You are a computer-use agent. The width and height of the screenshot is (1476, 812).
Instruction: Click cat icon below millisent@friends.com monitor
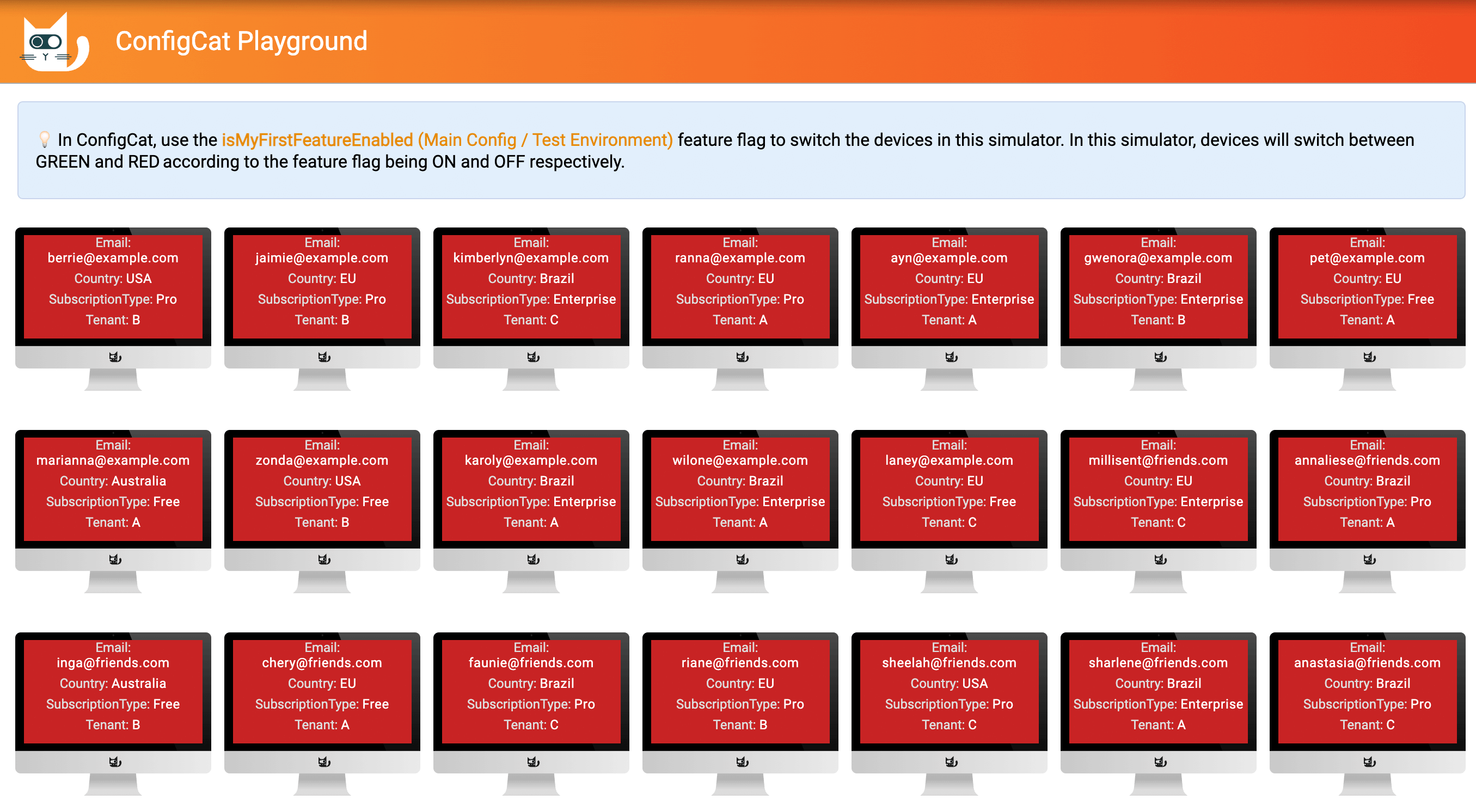click(x=1160, y=559)
